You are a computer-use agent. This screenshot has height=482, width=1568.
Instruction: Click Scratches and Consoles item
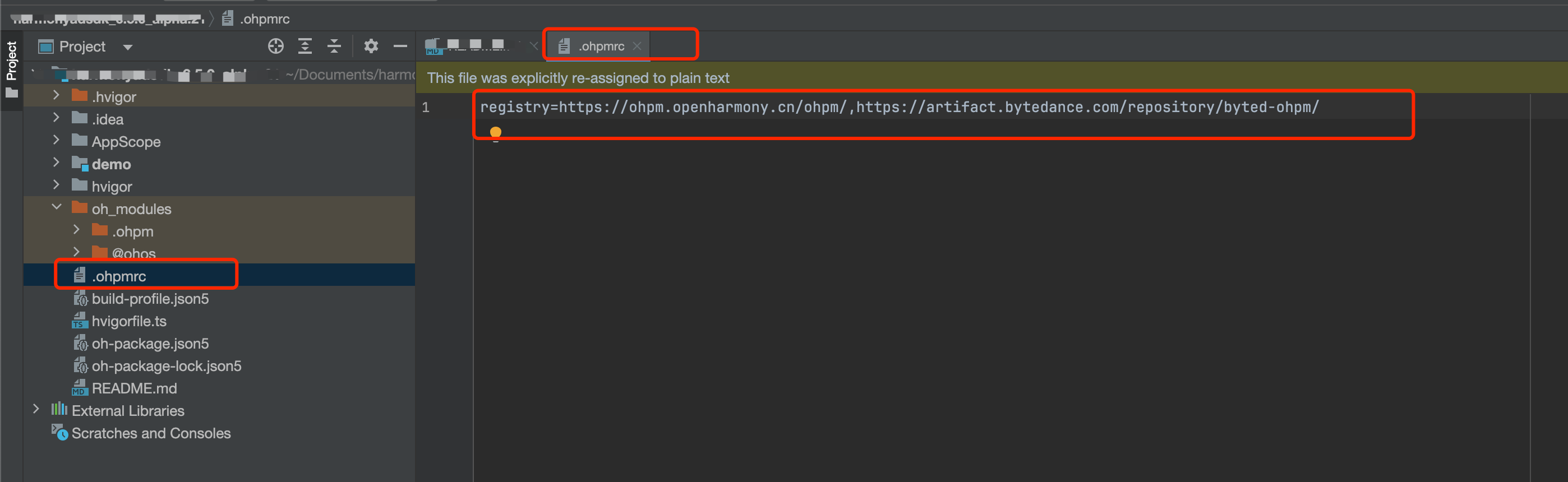151,433
